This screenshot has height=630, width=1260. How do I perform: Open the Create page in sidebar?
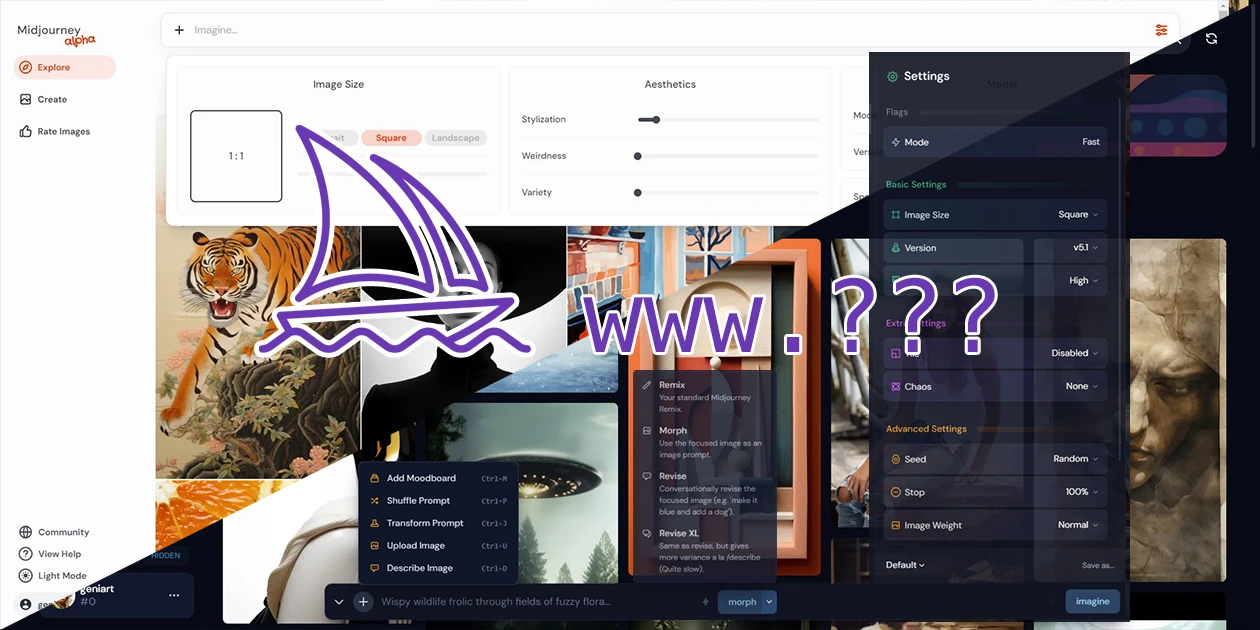(44, 99)
